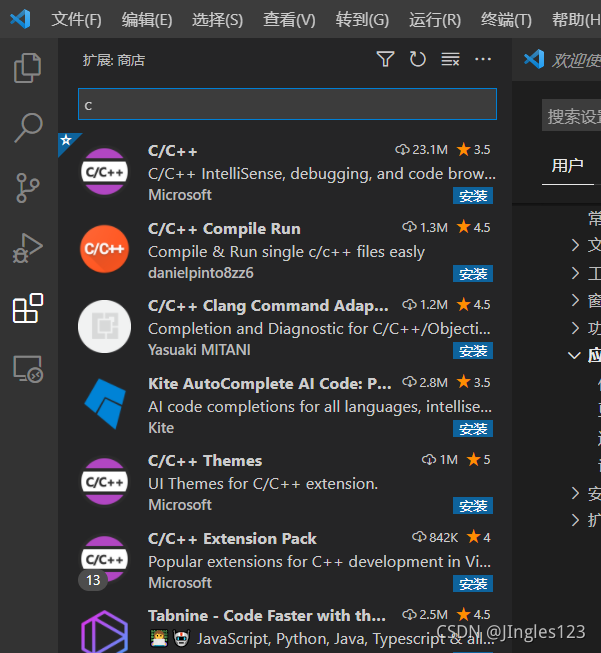Screen dimensions: 601x653
Task: Click the C/C++ Extension Pack icon
Action: (105, 559)
